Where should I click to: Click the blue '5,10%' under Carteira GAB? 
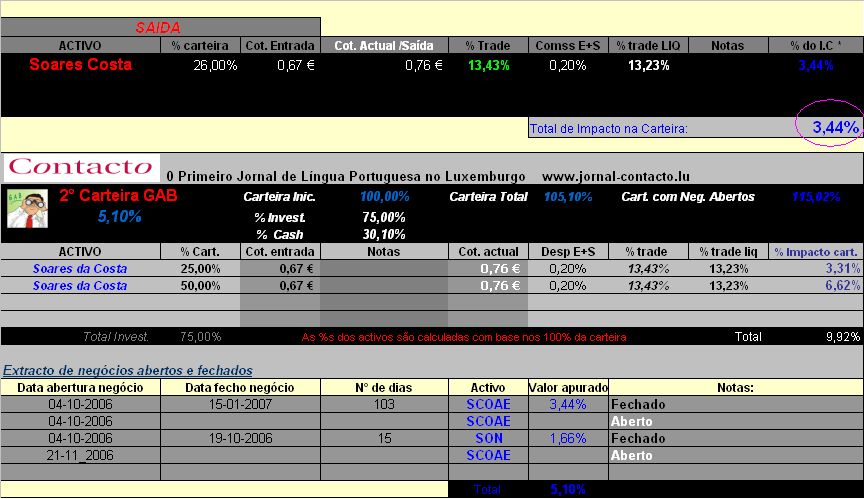click(120, 217)
